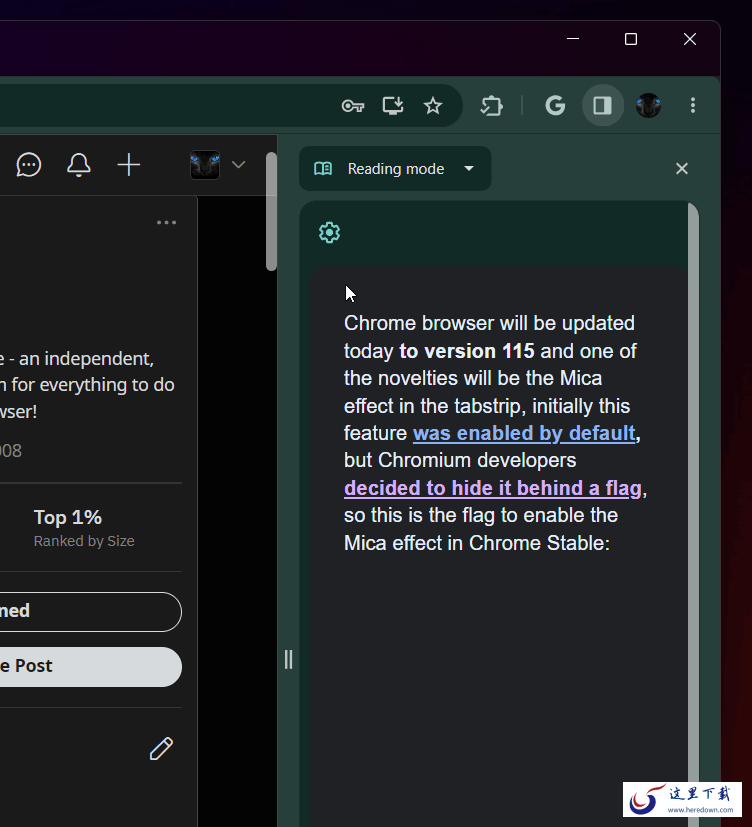Click the 'to version 115' bold text
The image size is (752, 827).
(x=467, y=351)
